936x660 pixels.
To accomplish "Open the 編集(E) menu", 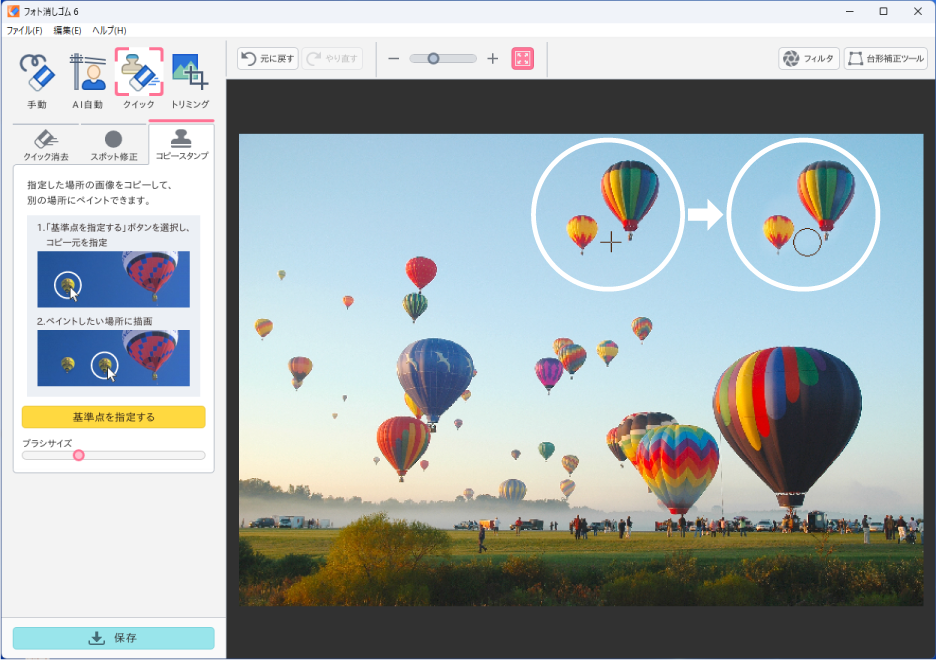I will point(67,30).
